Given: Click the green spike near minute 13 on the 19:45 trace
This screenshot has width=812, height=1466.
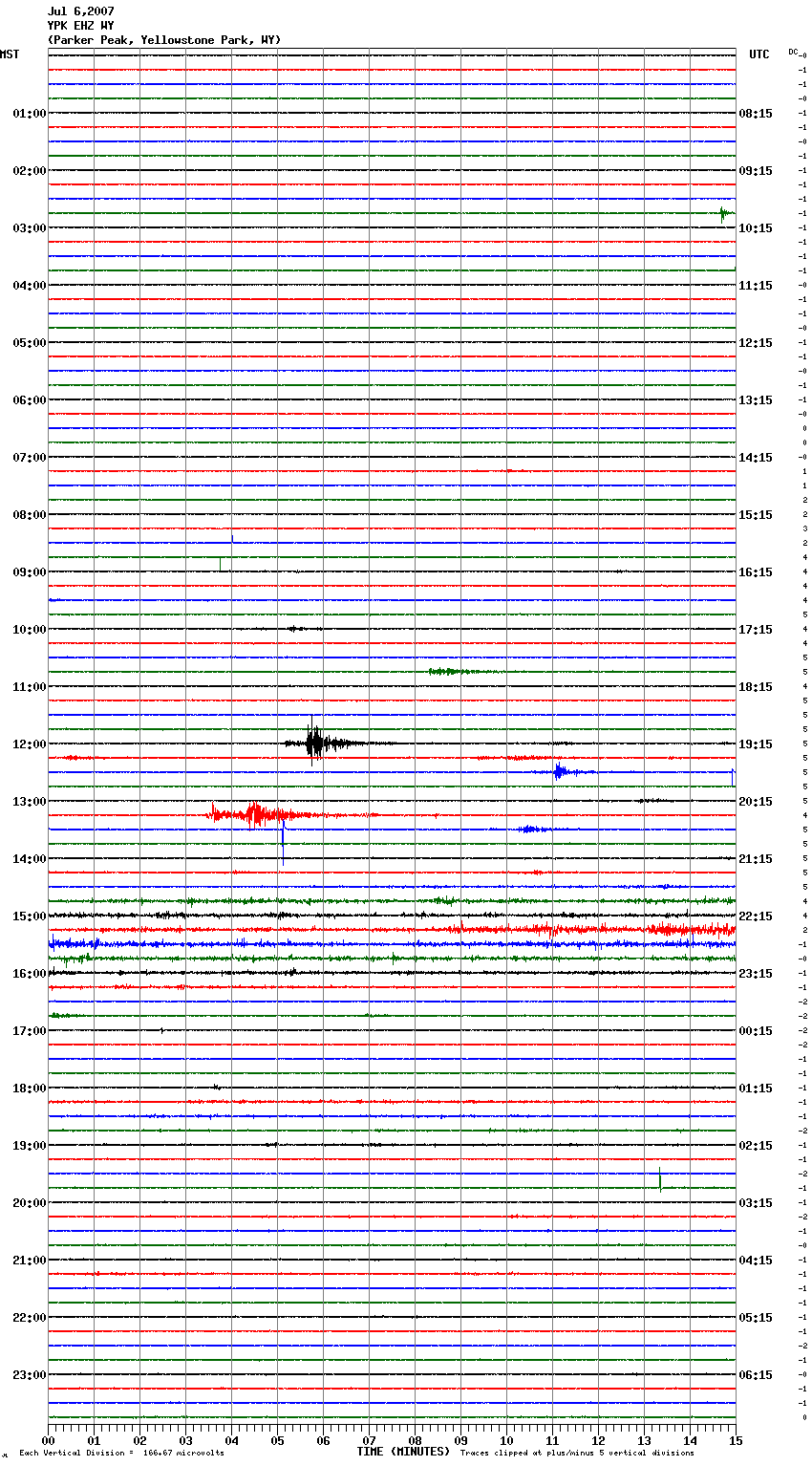Looking at the screenshot, I should [x=660, y=1180].
